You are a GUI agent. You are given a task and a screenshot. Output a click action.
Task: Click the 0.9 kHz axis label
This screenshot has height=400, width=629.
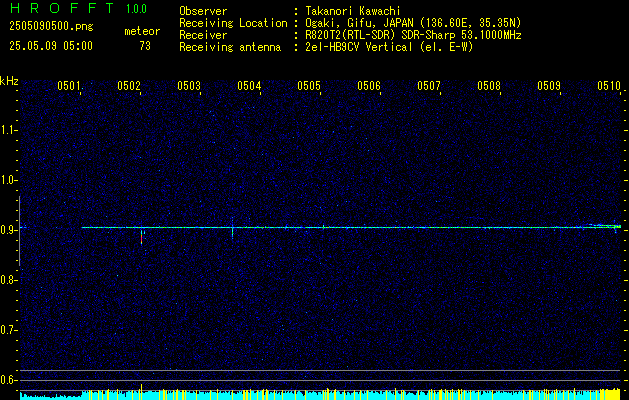pyautogui.click(x=9, y=230)
